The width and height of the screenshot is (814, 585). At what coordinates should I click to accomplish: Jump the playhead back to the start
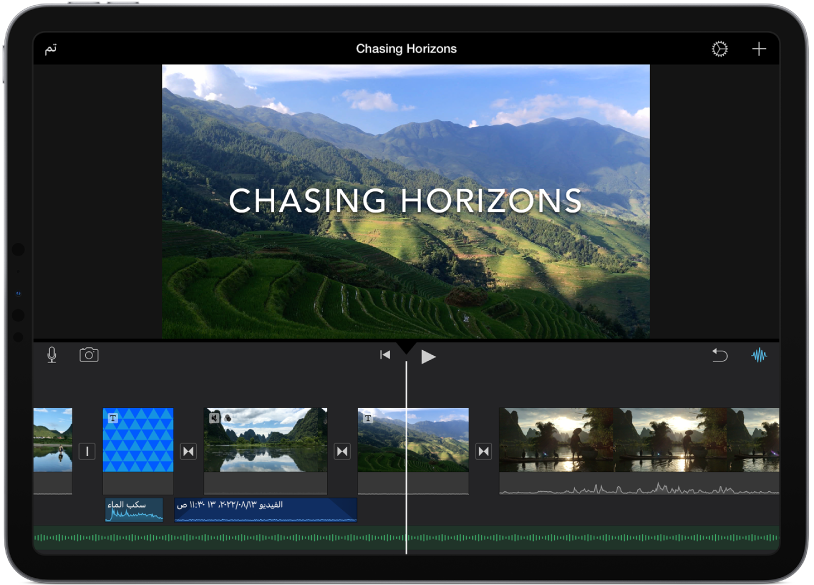(386, 355)
